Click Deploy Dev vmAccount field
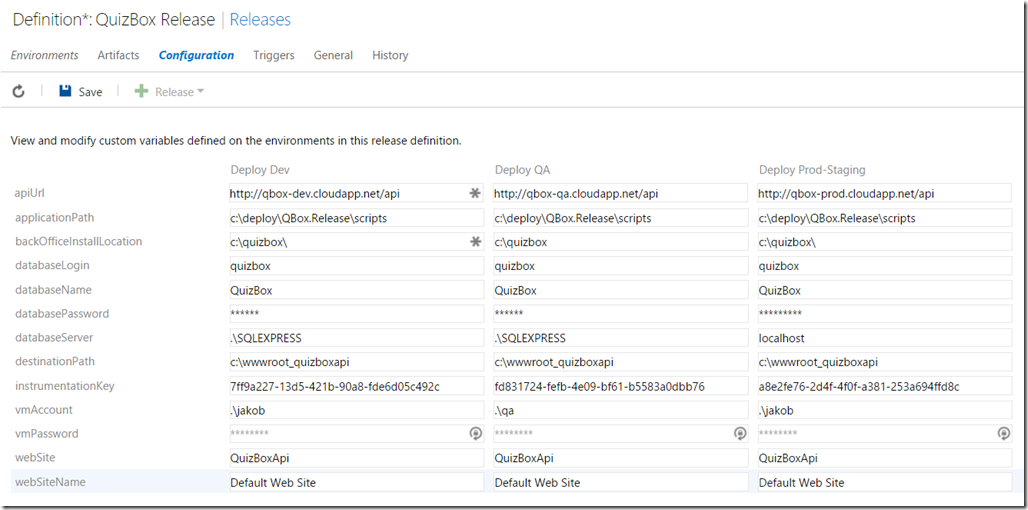Screen dimensions: 1028x510 click(x=357, y=410)
